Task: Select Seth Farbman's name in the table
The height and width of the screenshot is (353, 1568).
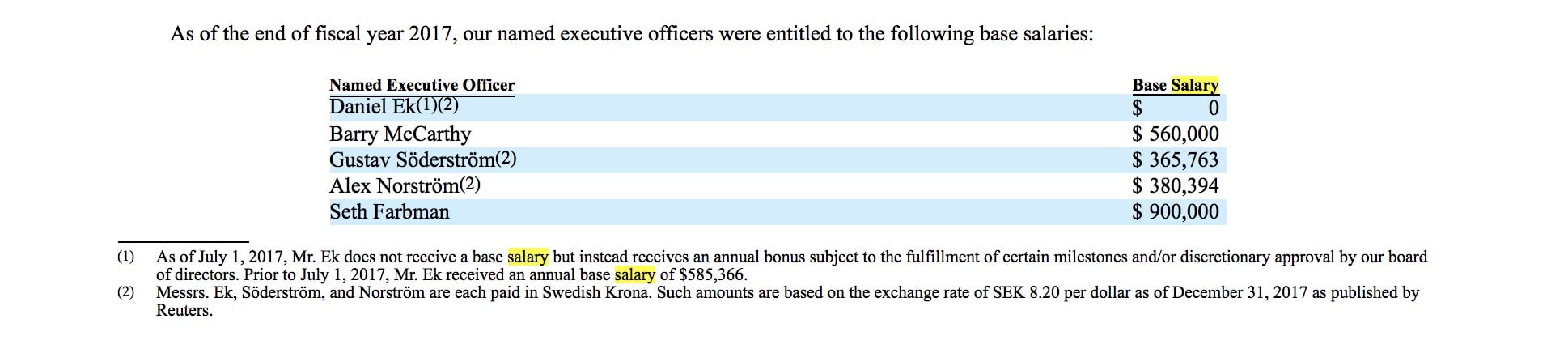Action: click(389, 211)
